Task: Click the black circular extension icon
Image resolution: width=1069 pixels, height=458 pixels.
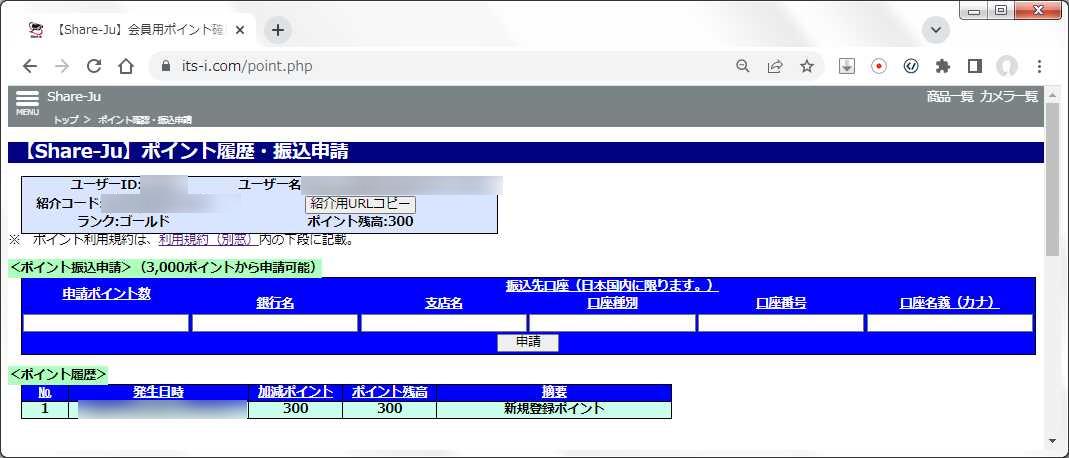Action: point(911,66)
